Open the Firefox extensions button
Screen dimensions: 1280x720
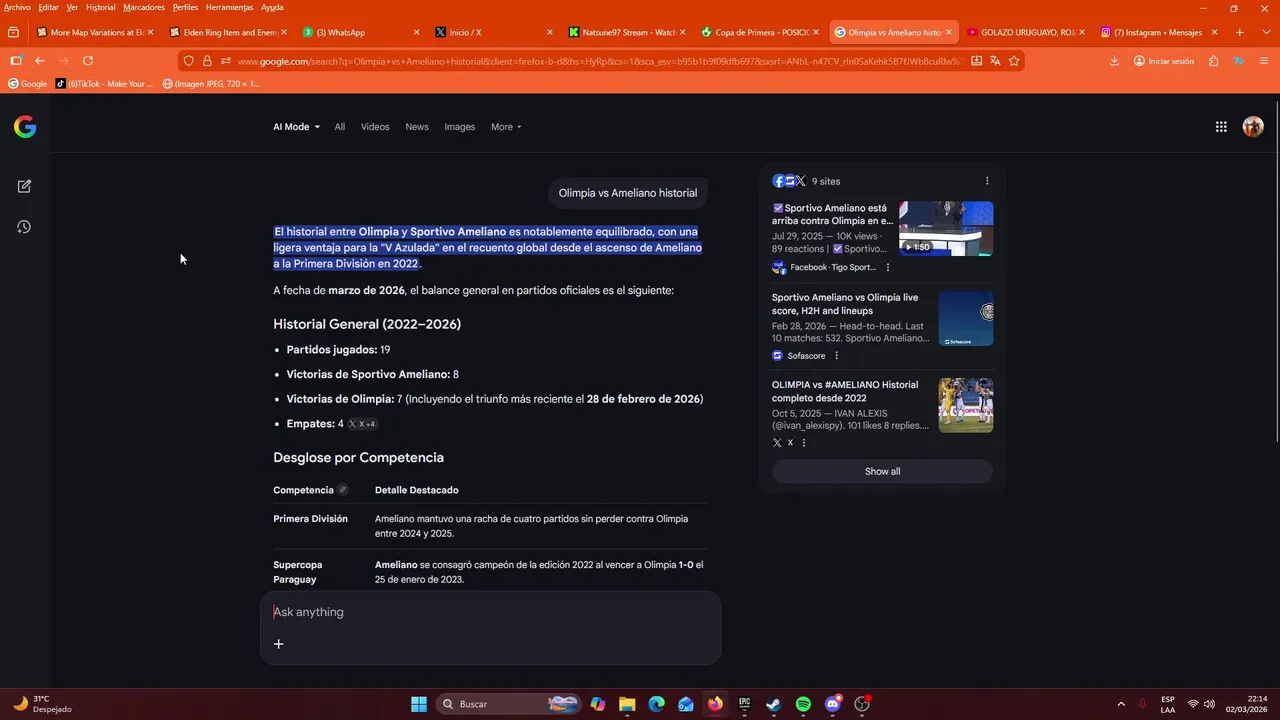click(x=1213, y=61)
